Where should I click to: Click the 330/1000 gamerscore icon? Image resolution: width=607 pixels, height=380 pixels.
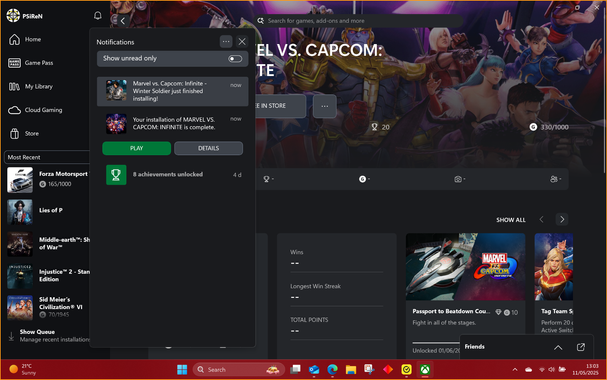coord(533,127)
